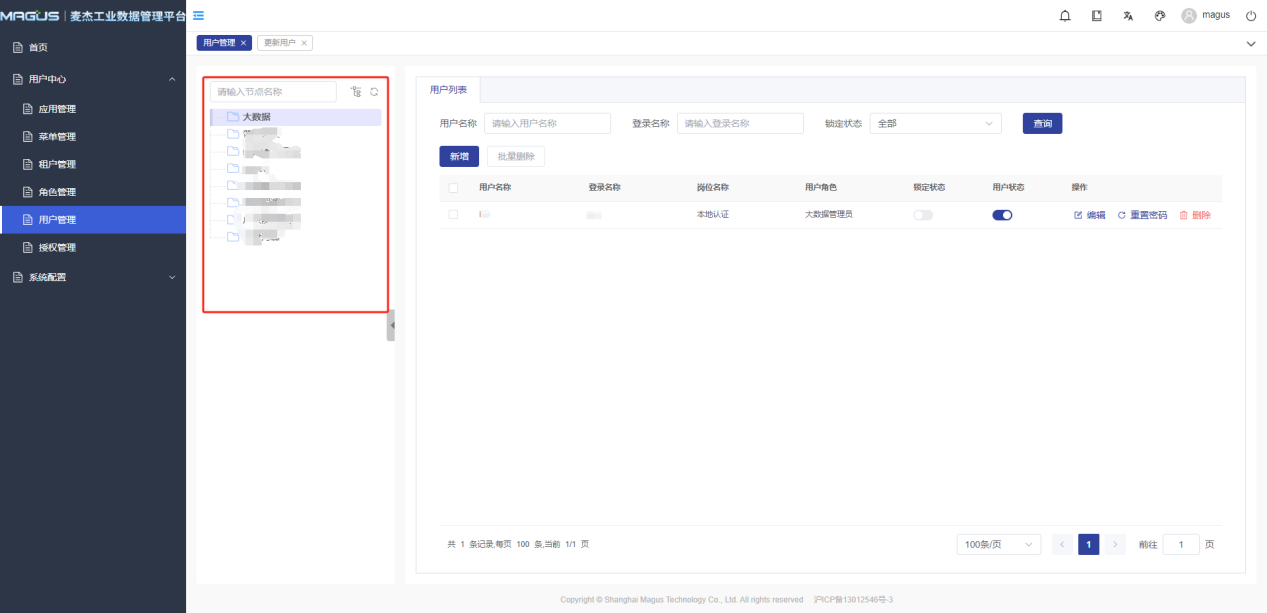Screen dimensions: 1267x613
Task: Click the 请输入用户名称 input field
Action: click(547, 124)
